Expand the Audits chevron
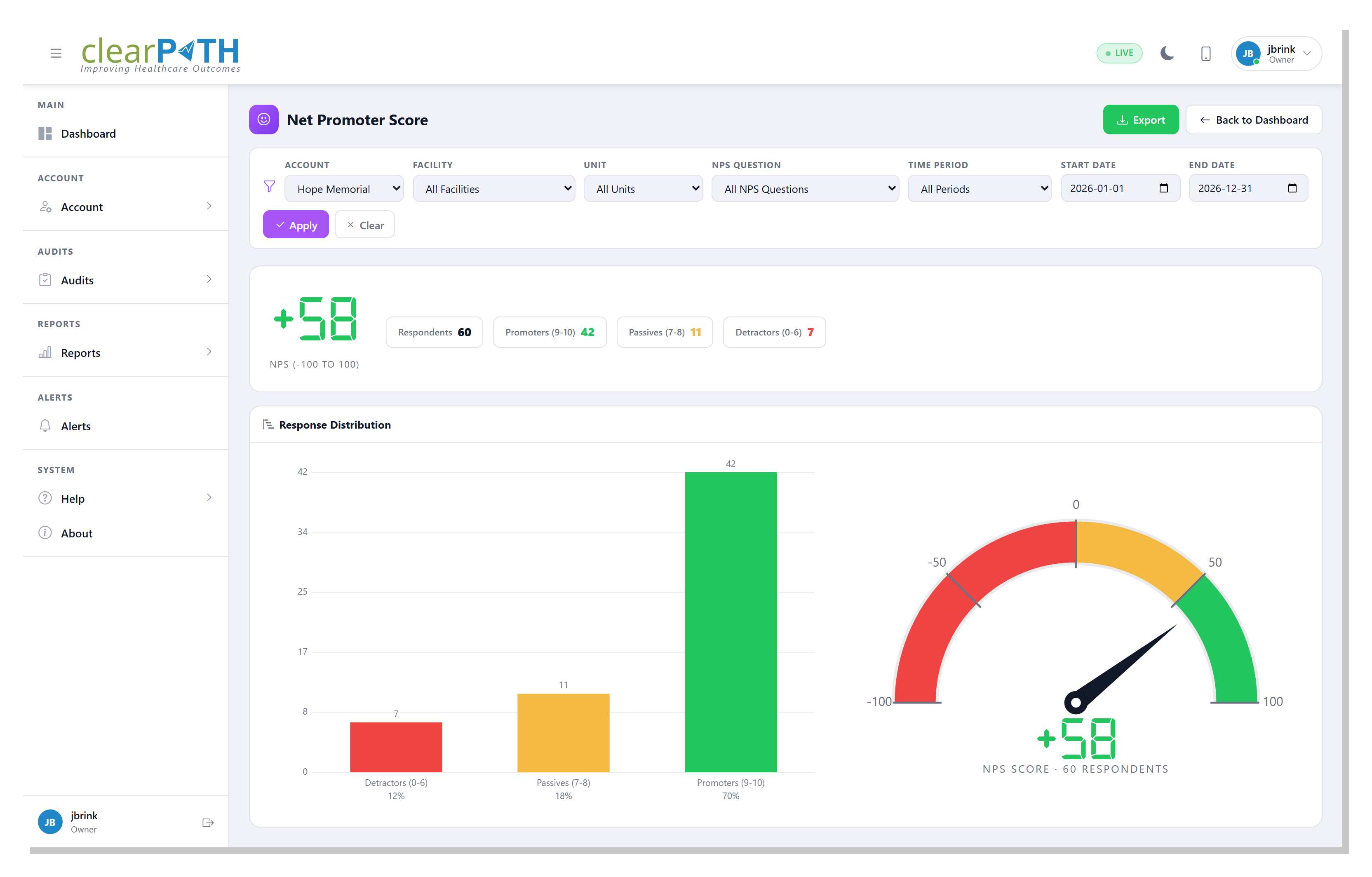The width and height of the screenshot is (1372, 877). point(209,279)
